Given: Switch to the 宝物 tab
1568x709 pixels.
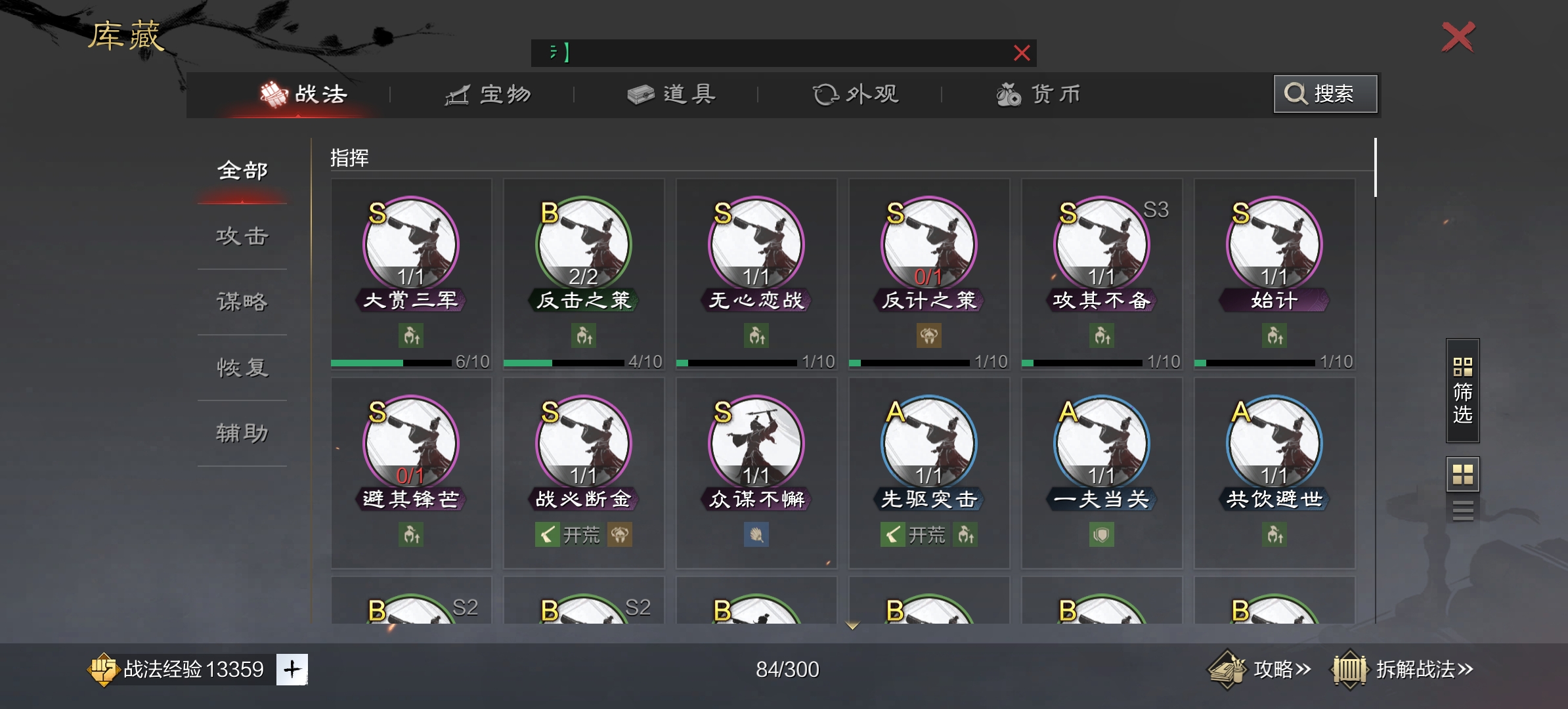Looking at the screenshot, I should coord(488,95).
